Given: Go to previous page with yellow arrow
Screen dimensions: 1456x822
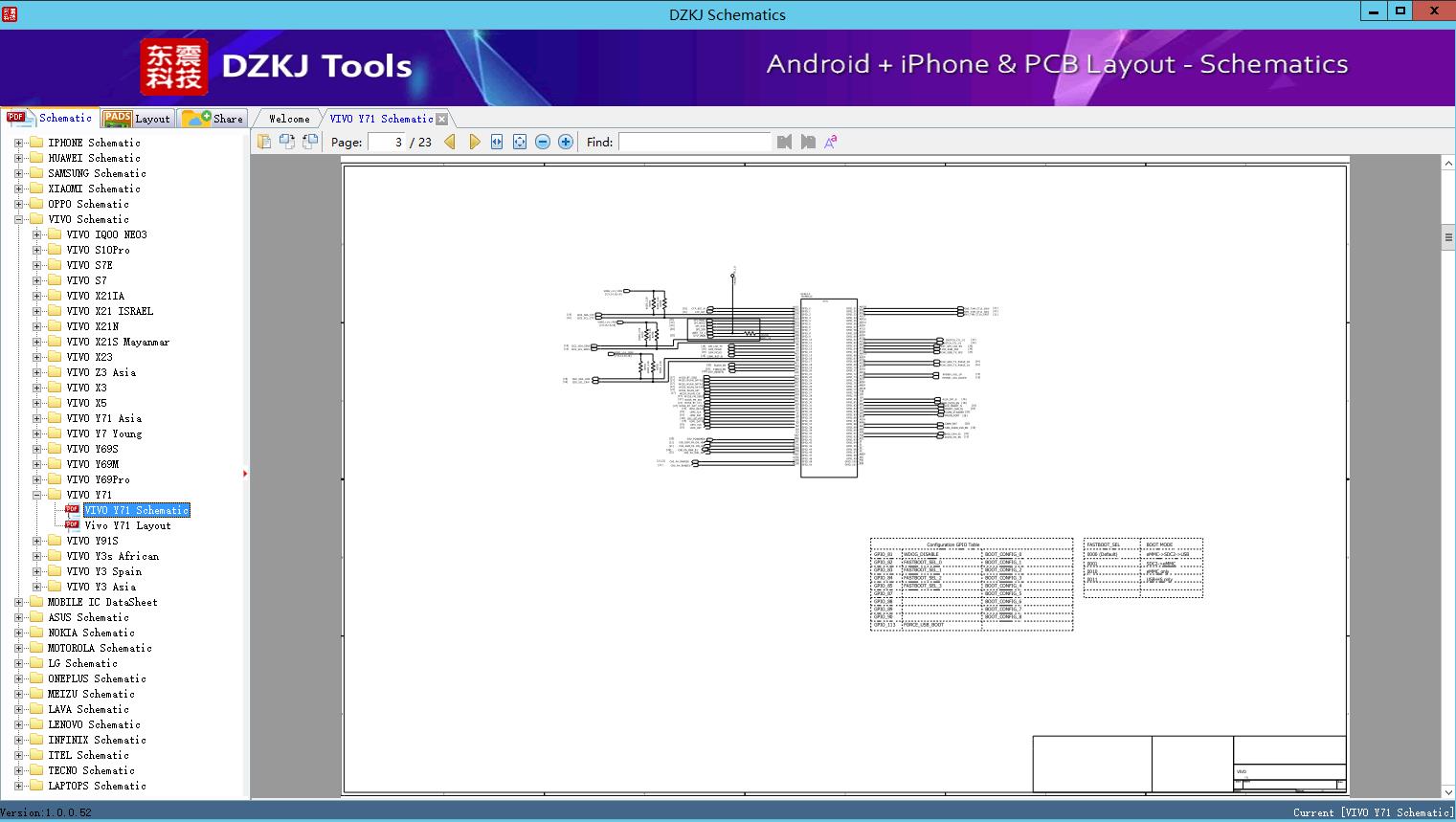Looking at the screenshot, I should [451, 142].
